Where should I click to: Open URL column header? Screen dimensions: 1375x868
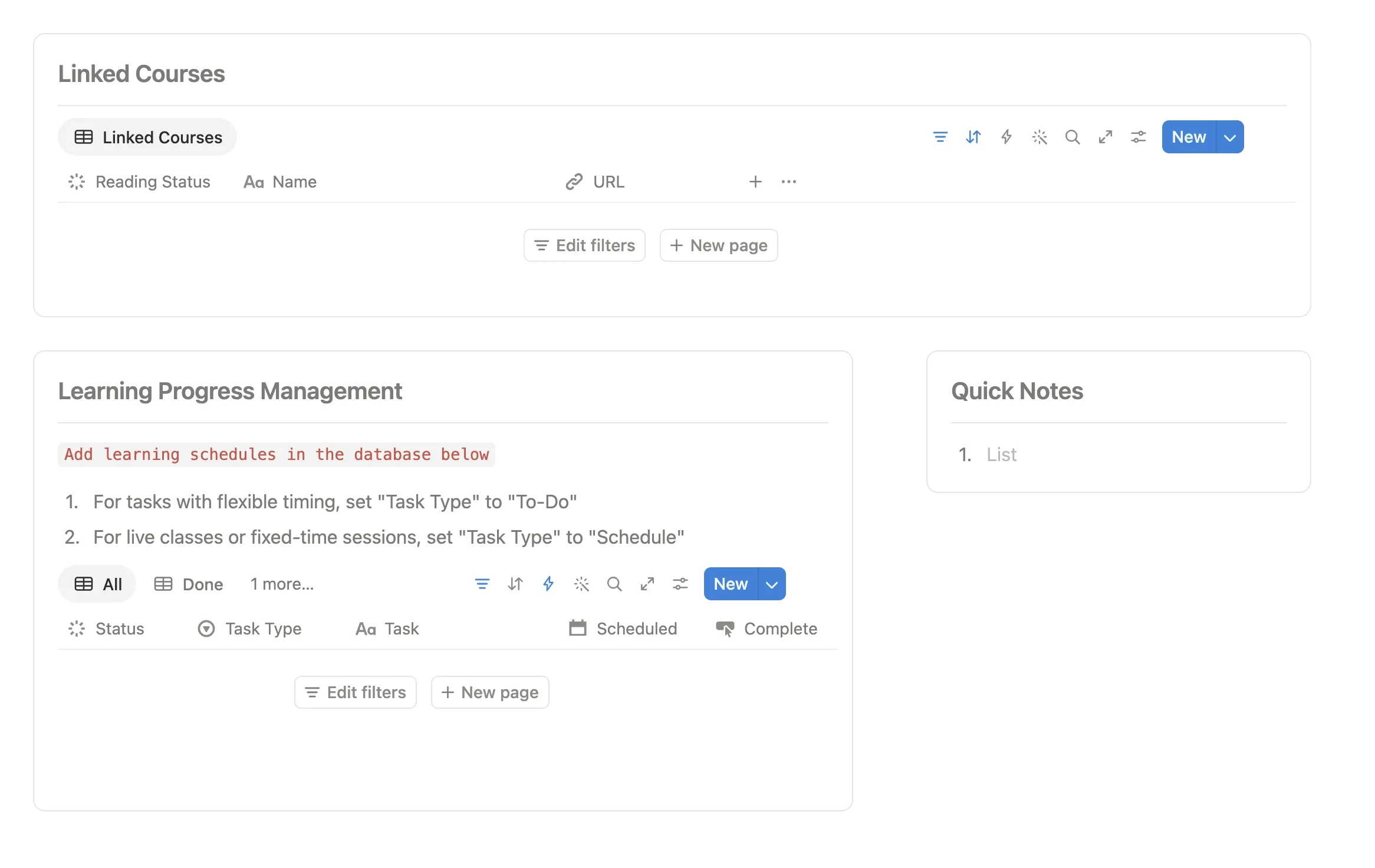(595, 182)
